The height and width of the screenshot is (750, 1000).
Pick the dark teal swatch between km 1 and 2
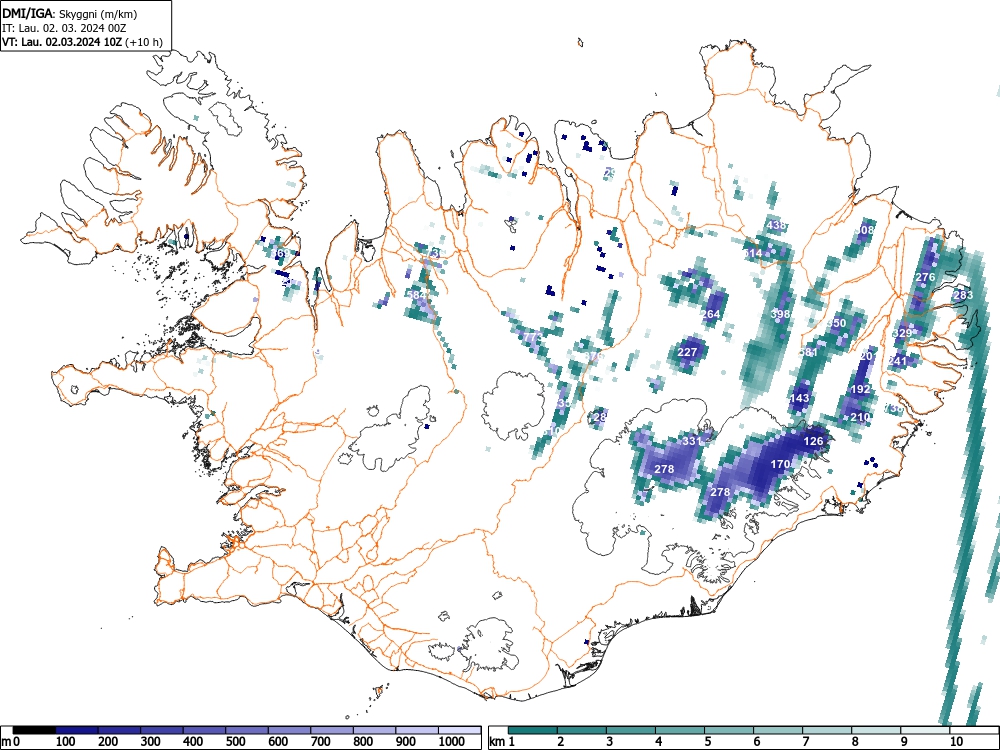coord(533,730)
